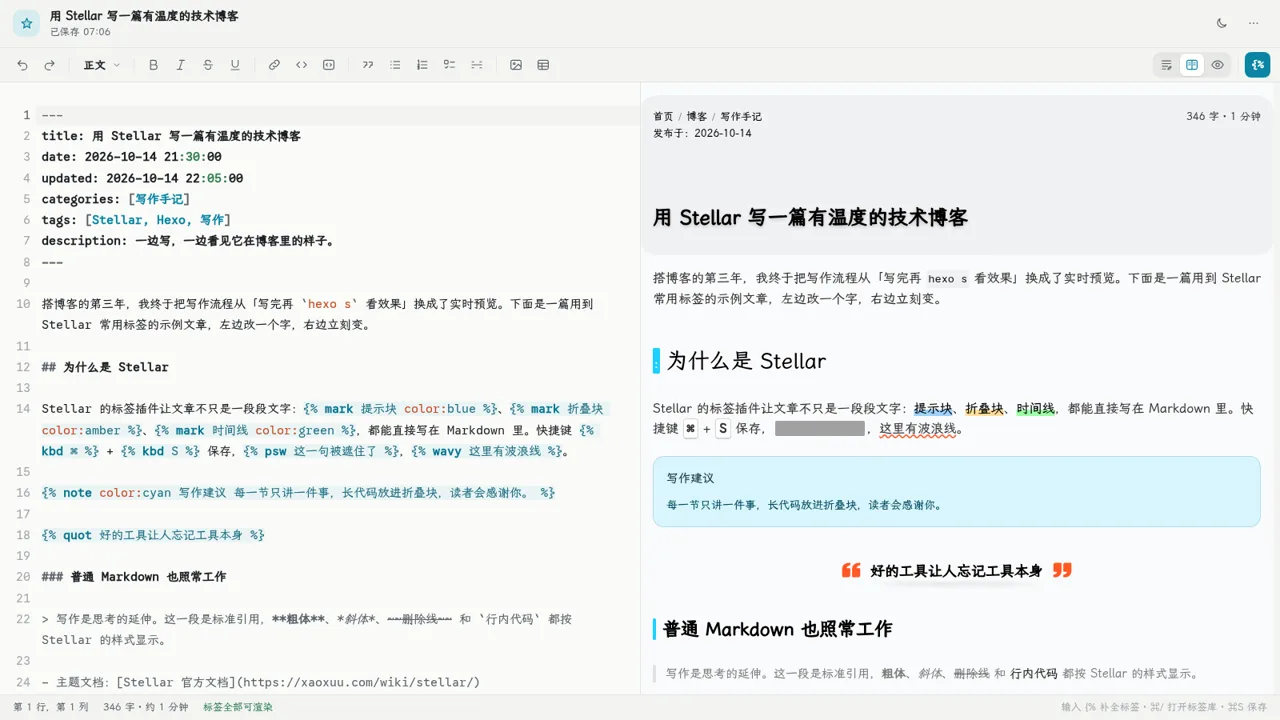This screenshot has width=1280, height=720.
Task: Click the hidden gray spoiler text block
Action: tap(819, 429)
